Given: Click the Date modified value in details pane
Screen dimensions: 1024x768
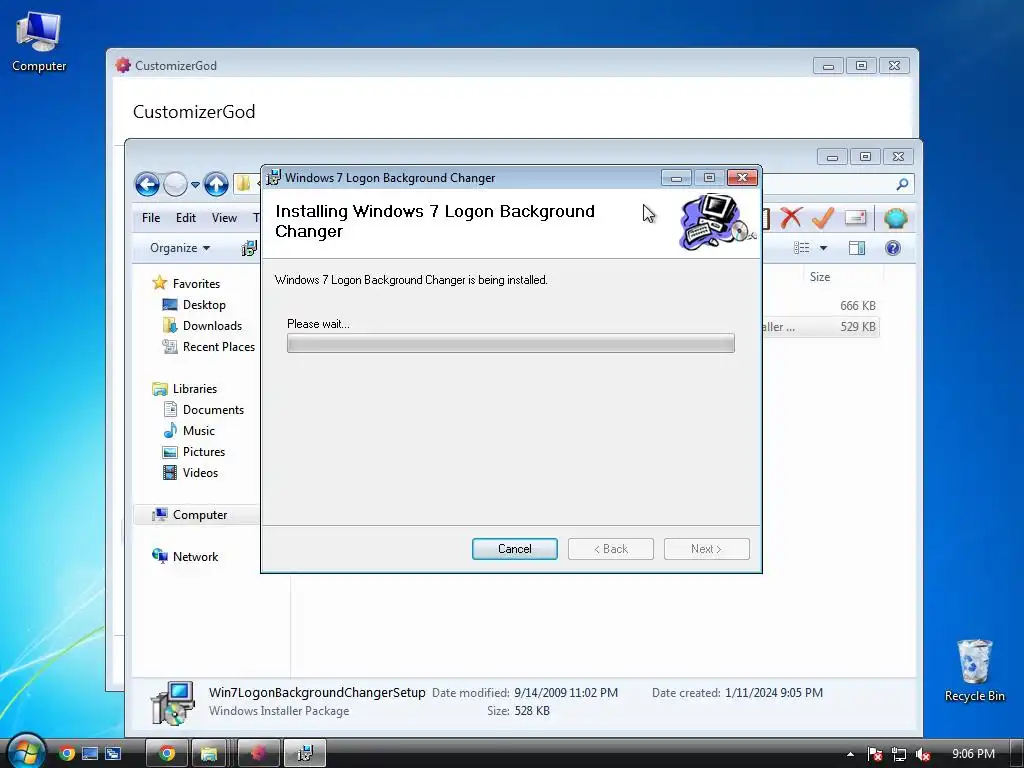Looking at the screenshot, I should point(566,692).
